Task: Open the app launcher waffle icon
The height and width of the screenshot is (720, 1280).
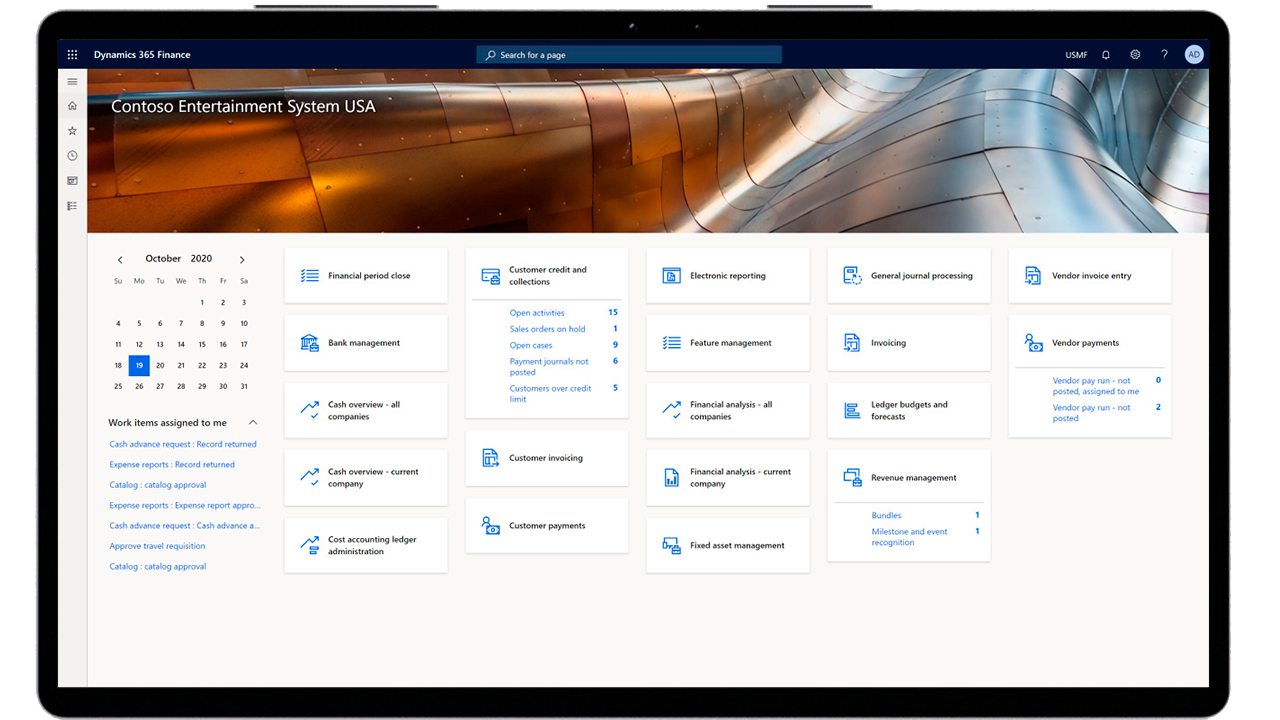Action: tap(72, 55)
